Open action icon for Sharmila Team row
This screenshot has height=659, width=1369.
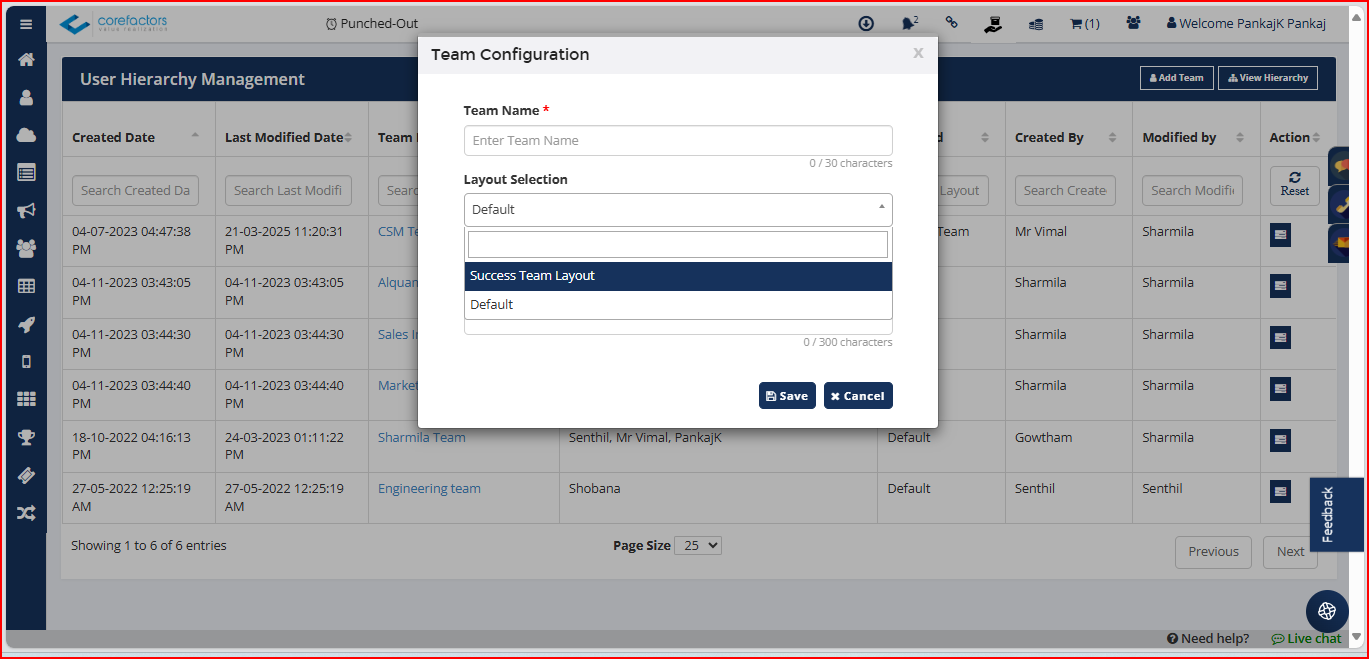point(1280,440)
